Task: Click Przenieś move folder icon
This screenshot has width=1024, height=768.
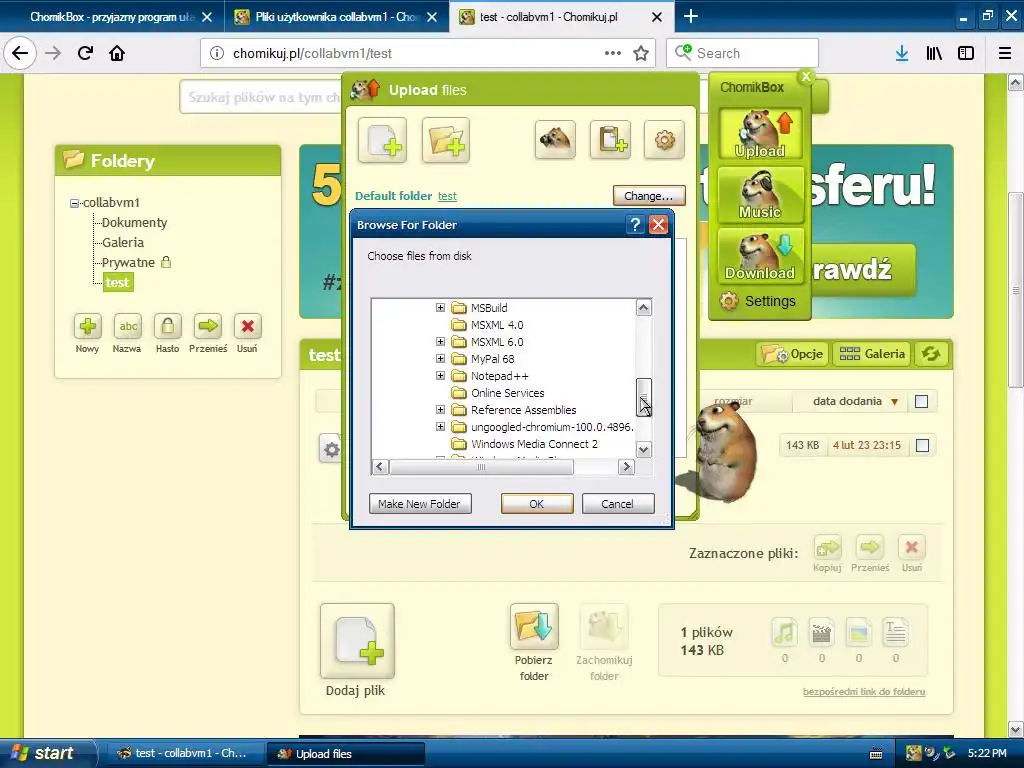Action: [208, 326]
